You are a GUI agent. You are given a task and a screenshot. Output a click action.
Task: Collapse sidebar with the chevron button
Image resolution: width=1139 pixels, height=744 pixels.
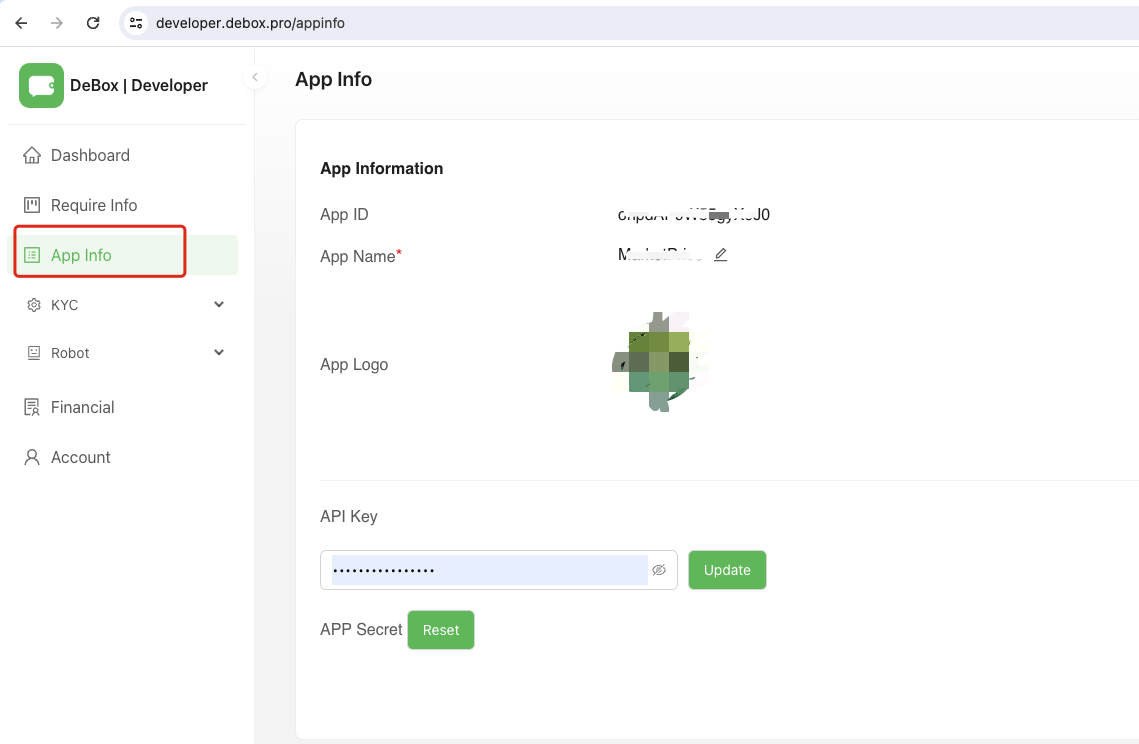point(255,77)
